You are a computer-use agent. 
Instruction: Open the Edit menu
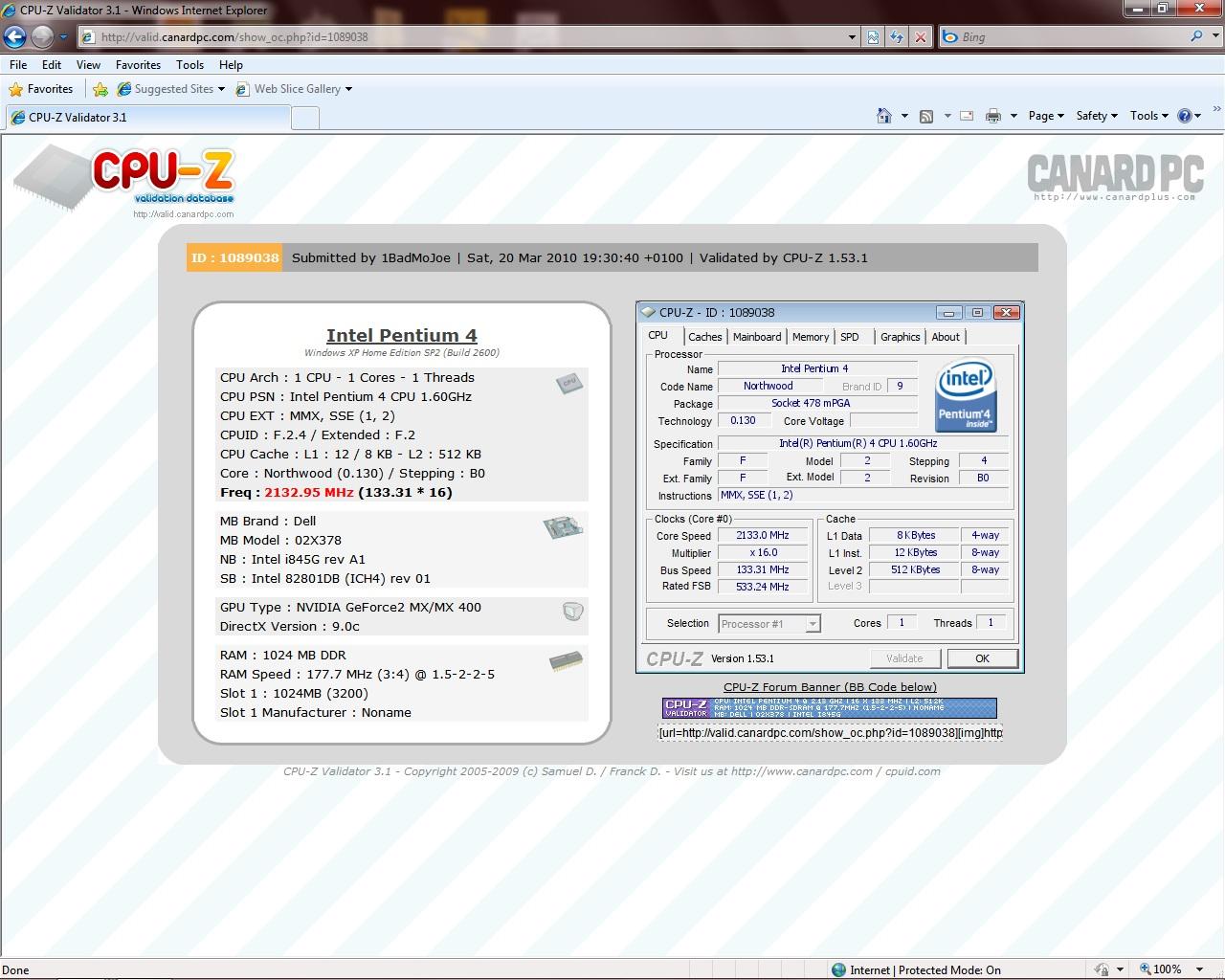click(x=52, y=65)
